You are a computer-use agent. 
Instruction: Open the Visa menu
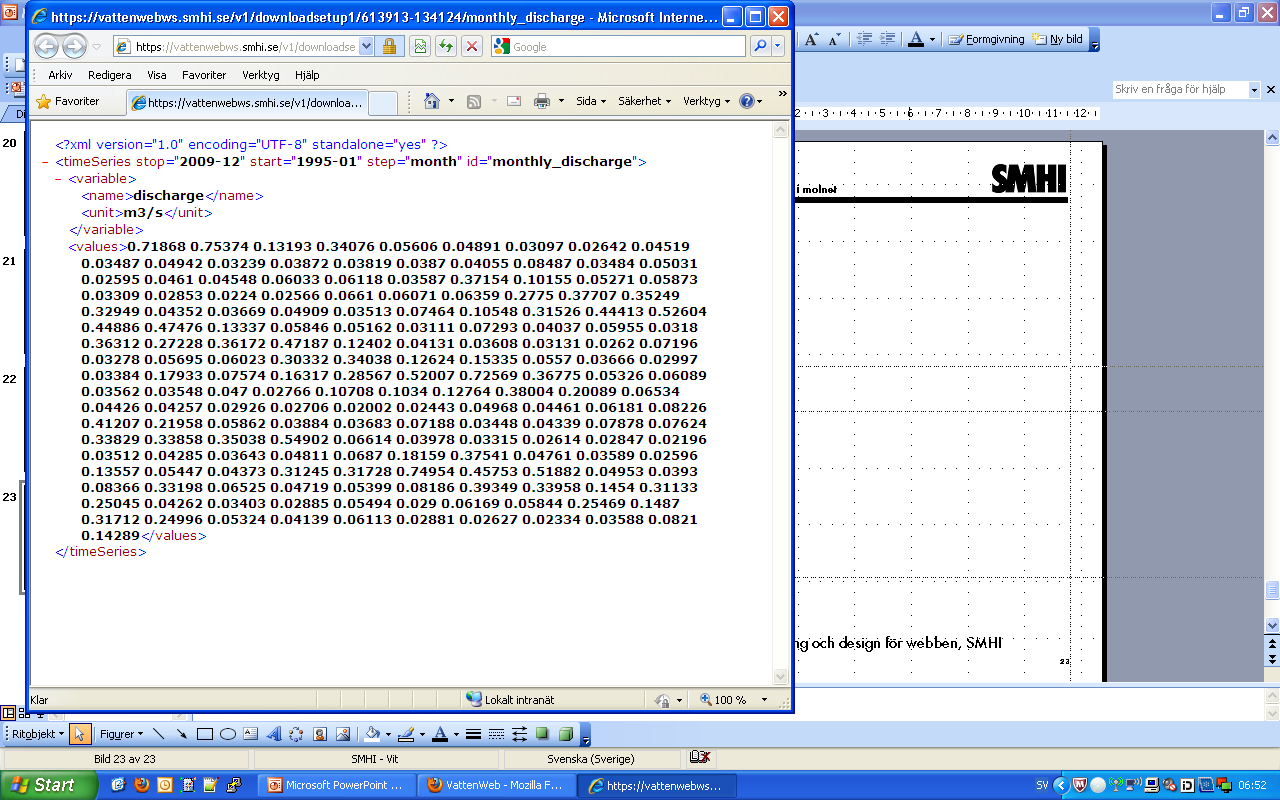click(157, 75)
